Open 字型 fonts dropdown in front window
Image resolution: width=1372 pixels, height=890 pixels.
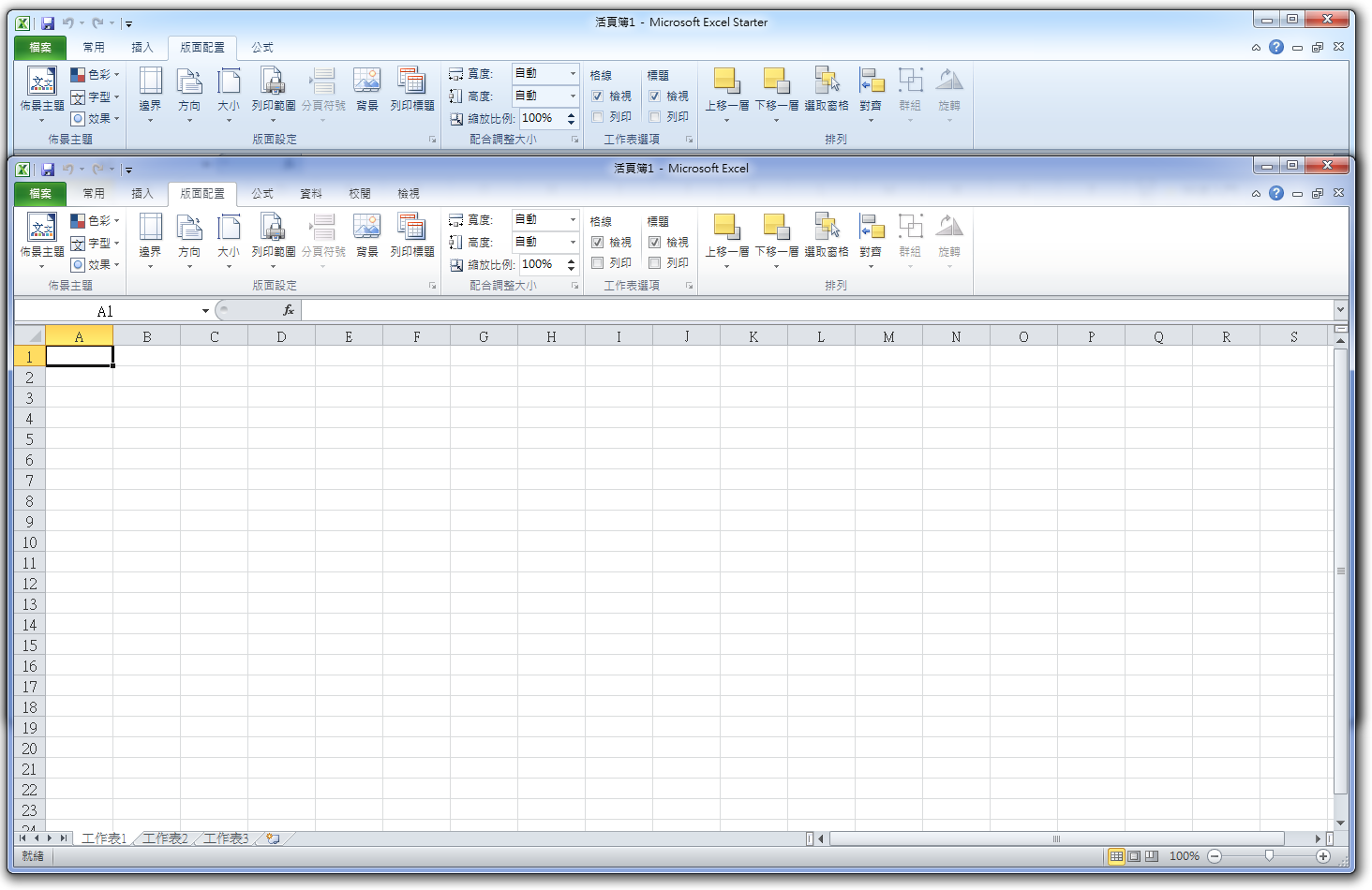pyautogui.click(x=95, y=243)
